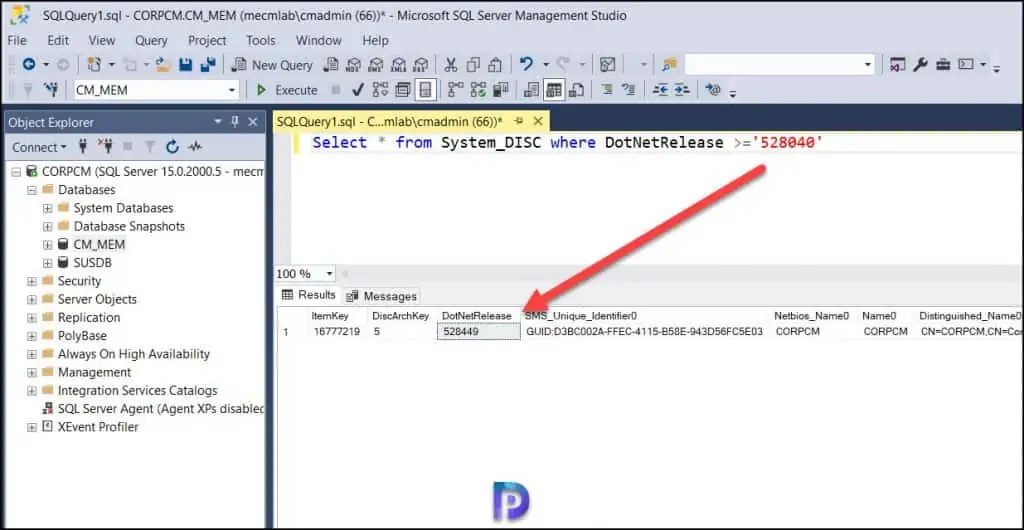Click the Change Connection plug icon
This screenshot has width=1024, height=530.
[x=52, y=90]
